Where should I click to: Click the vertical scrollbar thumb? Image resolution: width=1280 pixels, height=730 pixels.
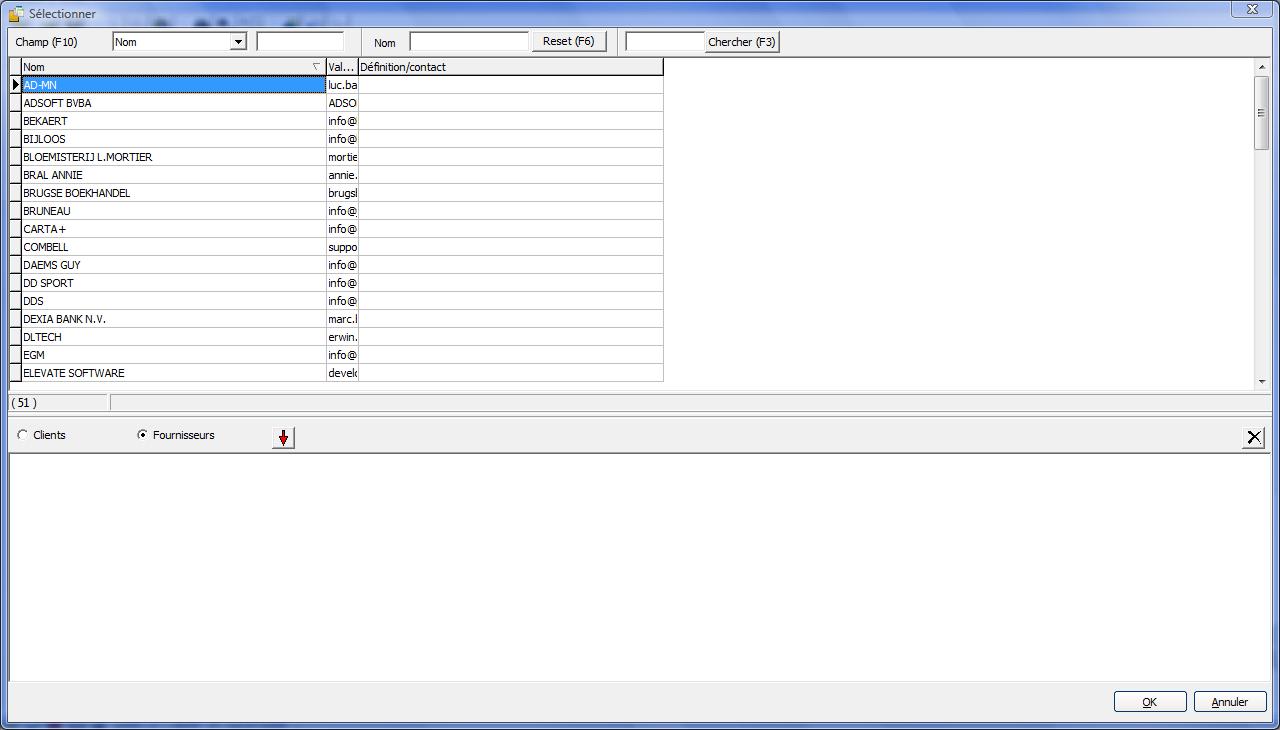click(1262, 113)
